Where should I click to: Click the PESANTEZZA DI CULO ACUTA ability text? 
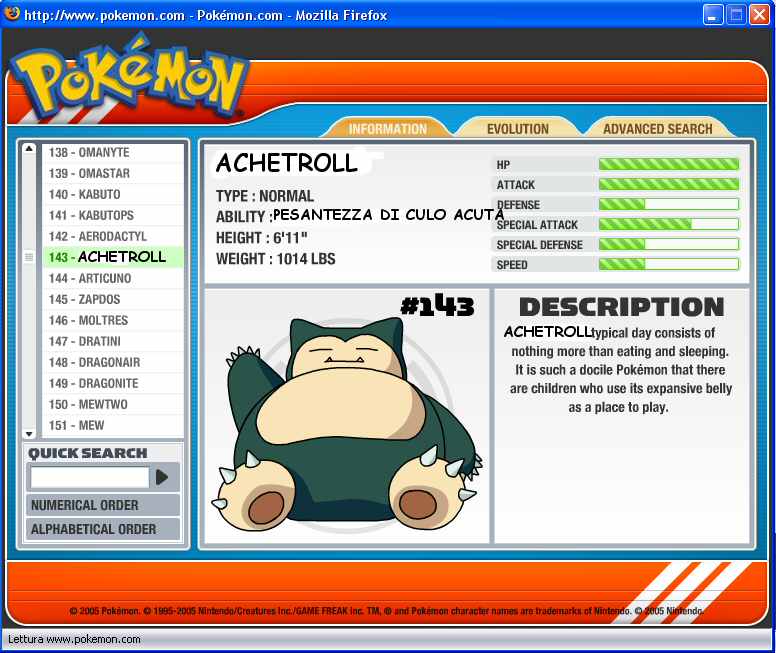388,214
